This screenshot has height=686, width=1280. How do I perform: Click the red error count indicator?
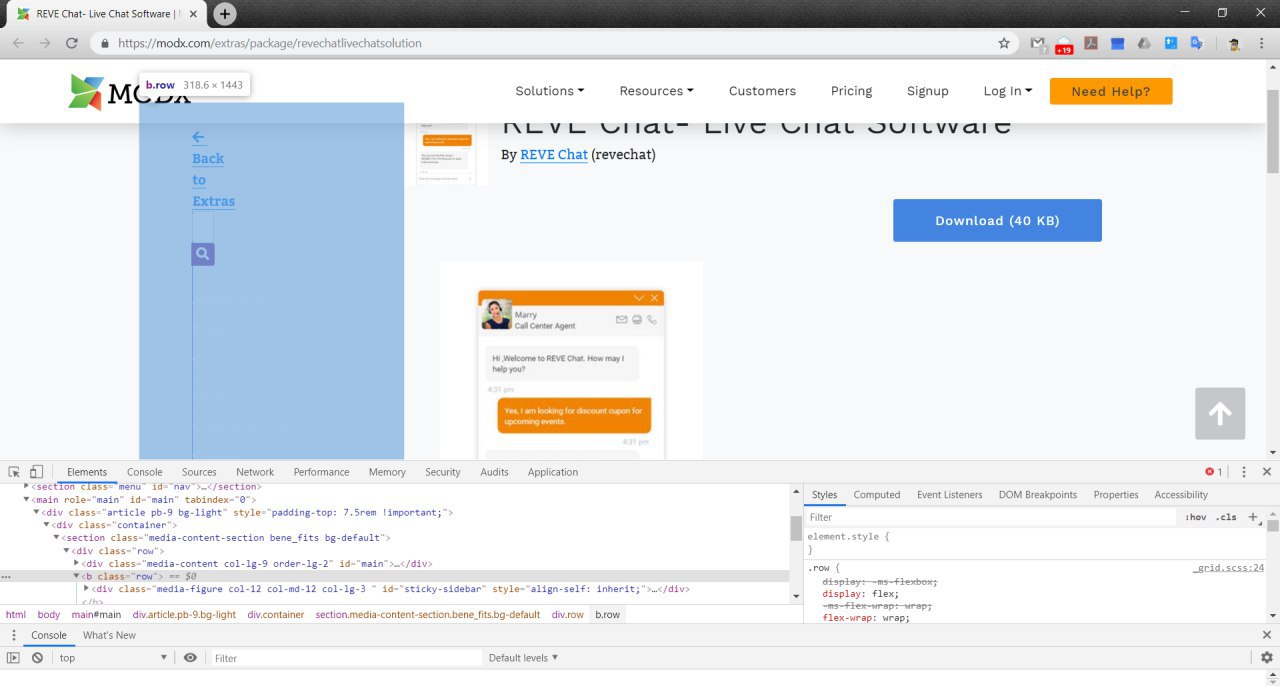pyautogui.click(x=1214, y=472)
